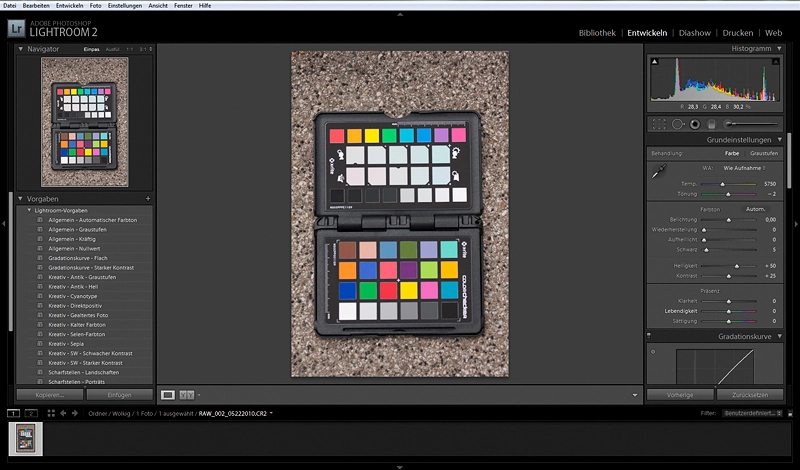This screenshot has width=800, height=470.
Task: Hide the top module panel
Action: point(400,14)
